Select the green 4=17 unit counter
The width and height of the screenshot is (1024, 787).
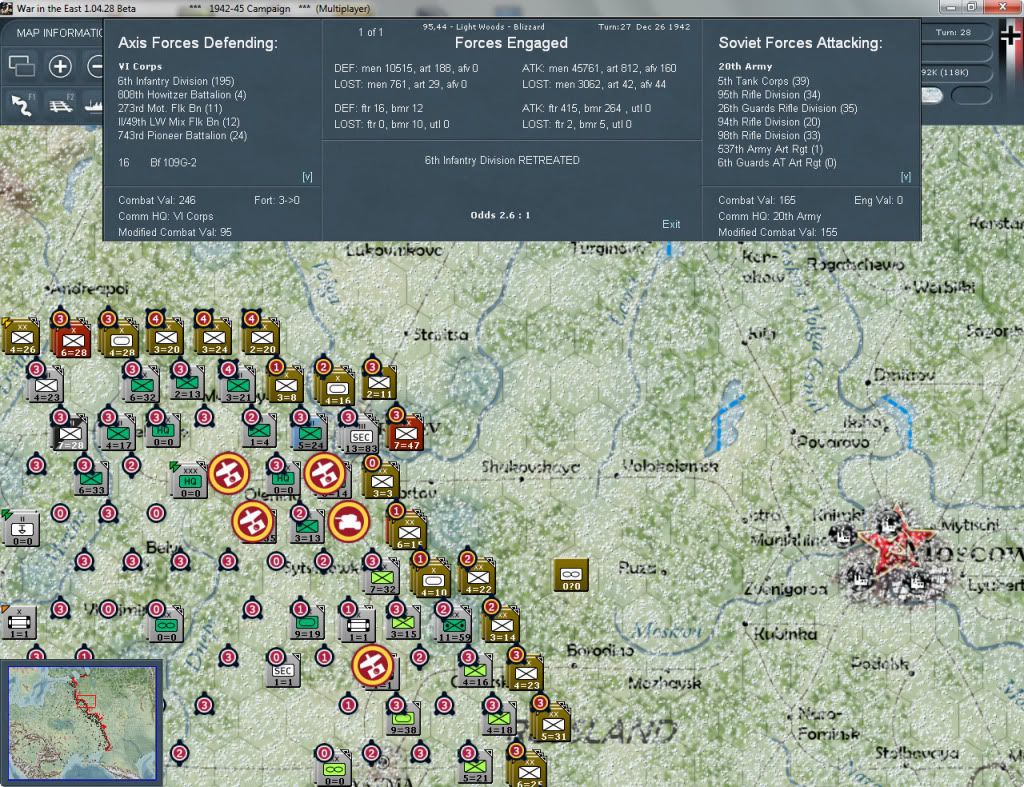tap(118, 434)
